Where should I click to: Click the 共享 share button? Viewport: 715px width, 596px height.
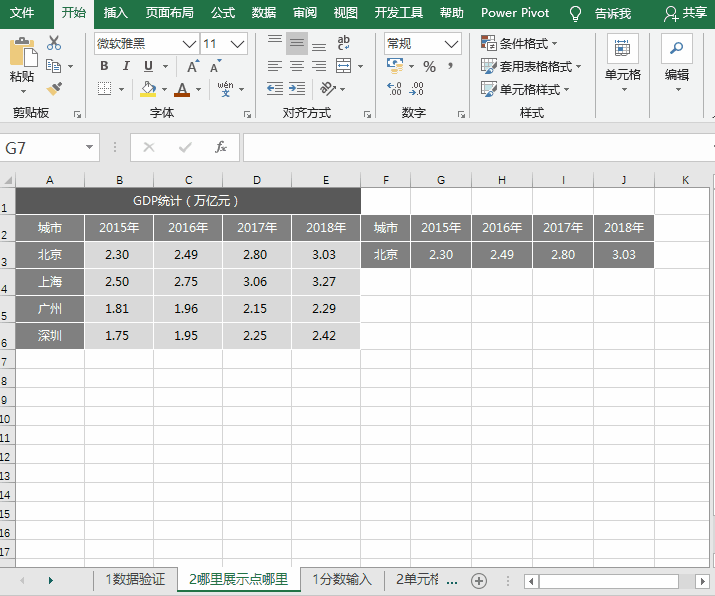pos(685,13)
